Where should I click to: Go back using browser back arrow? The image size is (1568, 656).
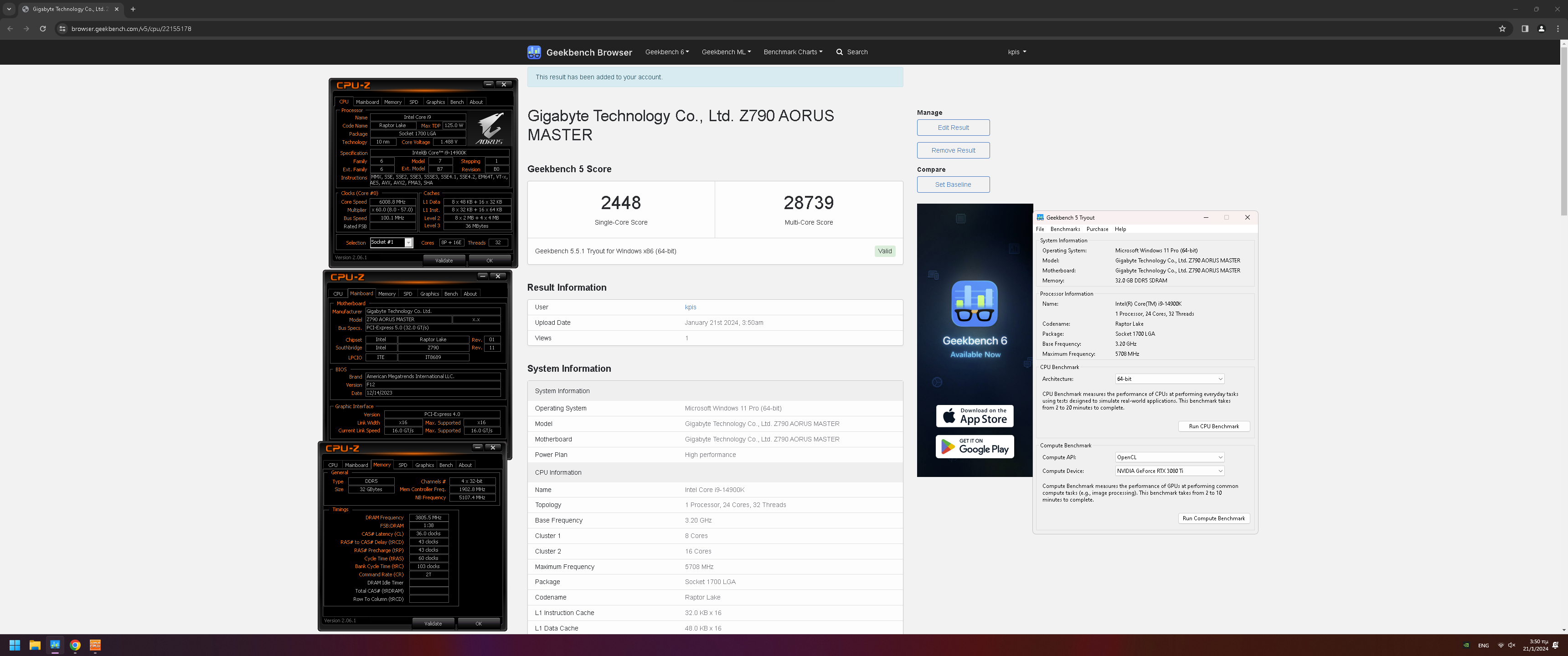[x=10, y=29]
